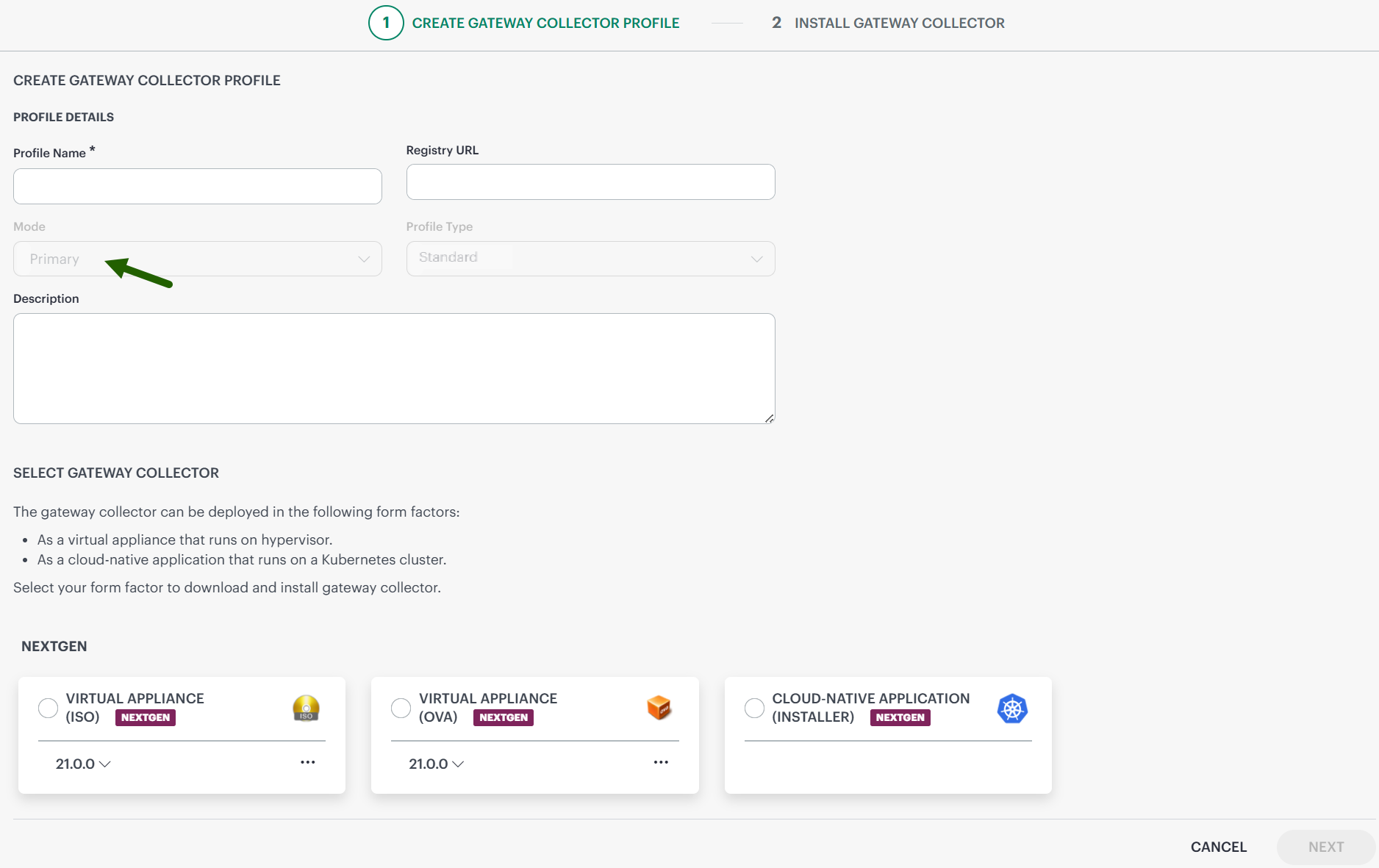Screen dimensions: 1379x868
Task: Click the 'PROFILE DETAILS' heading
Action: point(63,117)
